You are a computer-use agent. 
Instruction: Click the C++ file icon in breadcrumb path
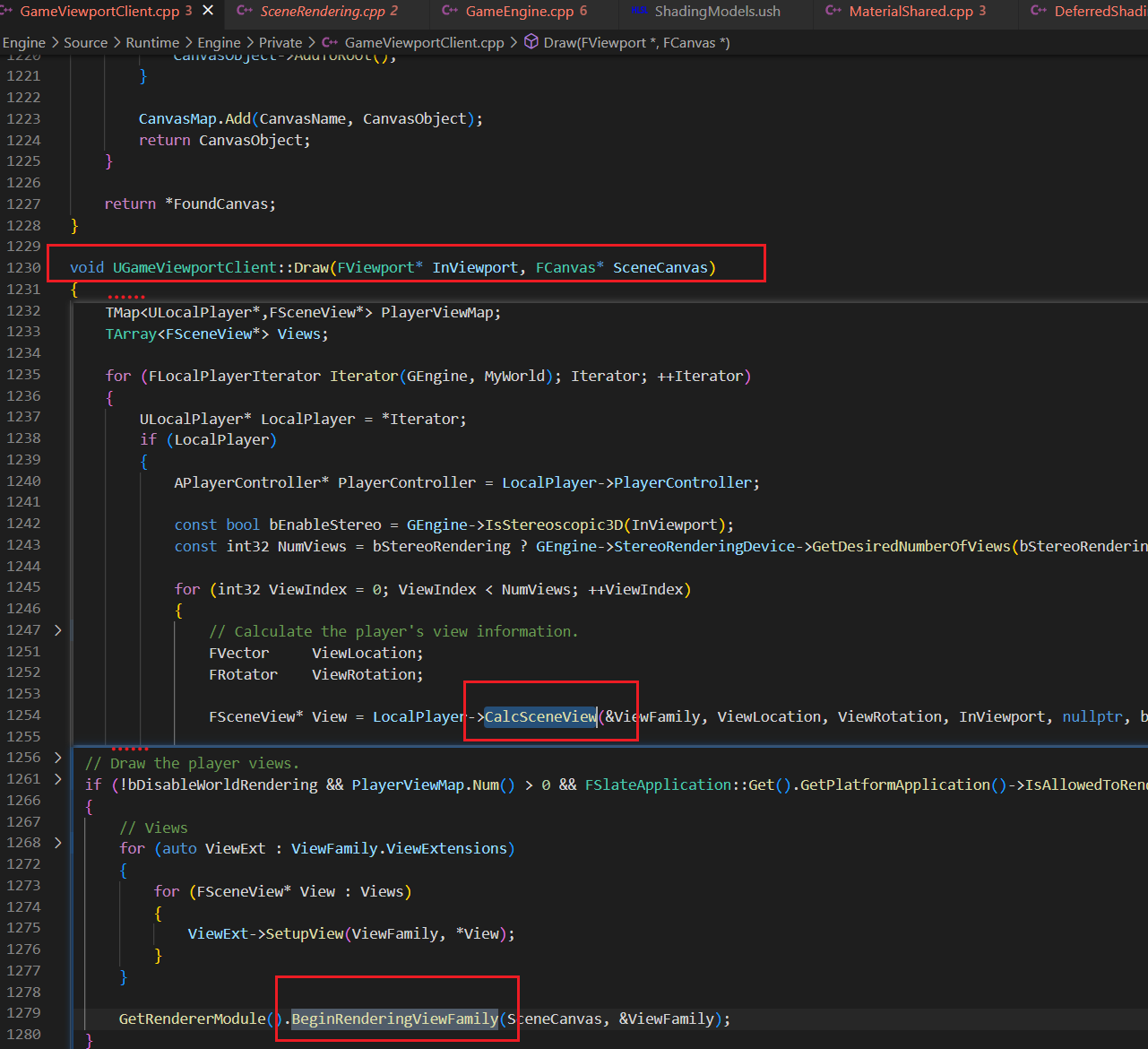(330, 42)
